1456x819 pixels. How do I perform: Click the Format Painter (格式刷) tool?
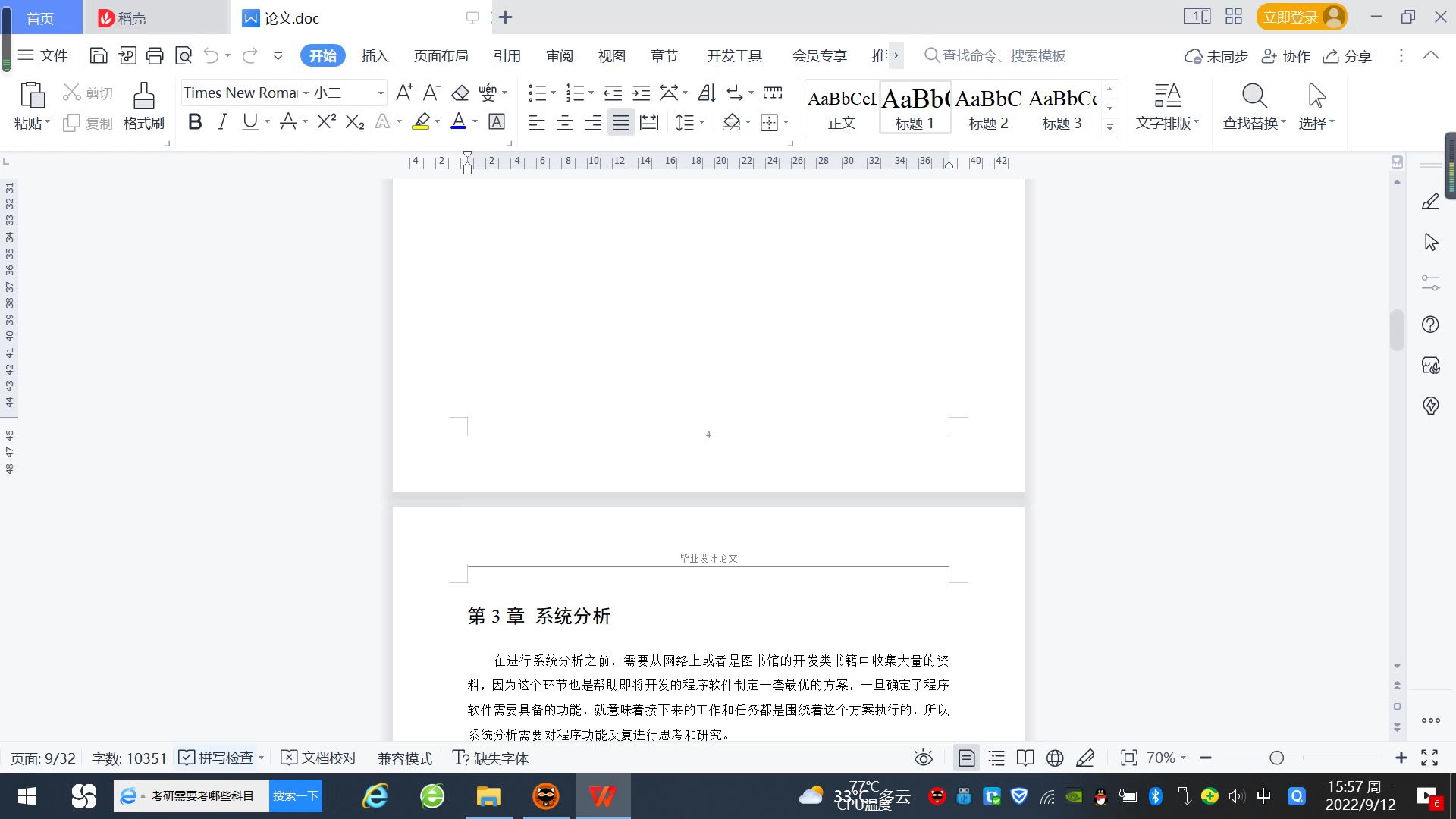pyautogui.click(x=144, y=106)
